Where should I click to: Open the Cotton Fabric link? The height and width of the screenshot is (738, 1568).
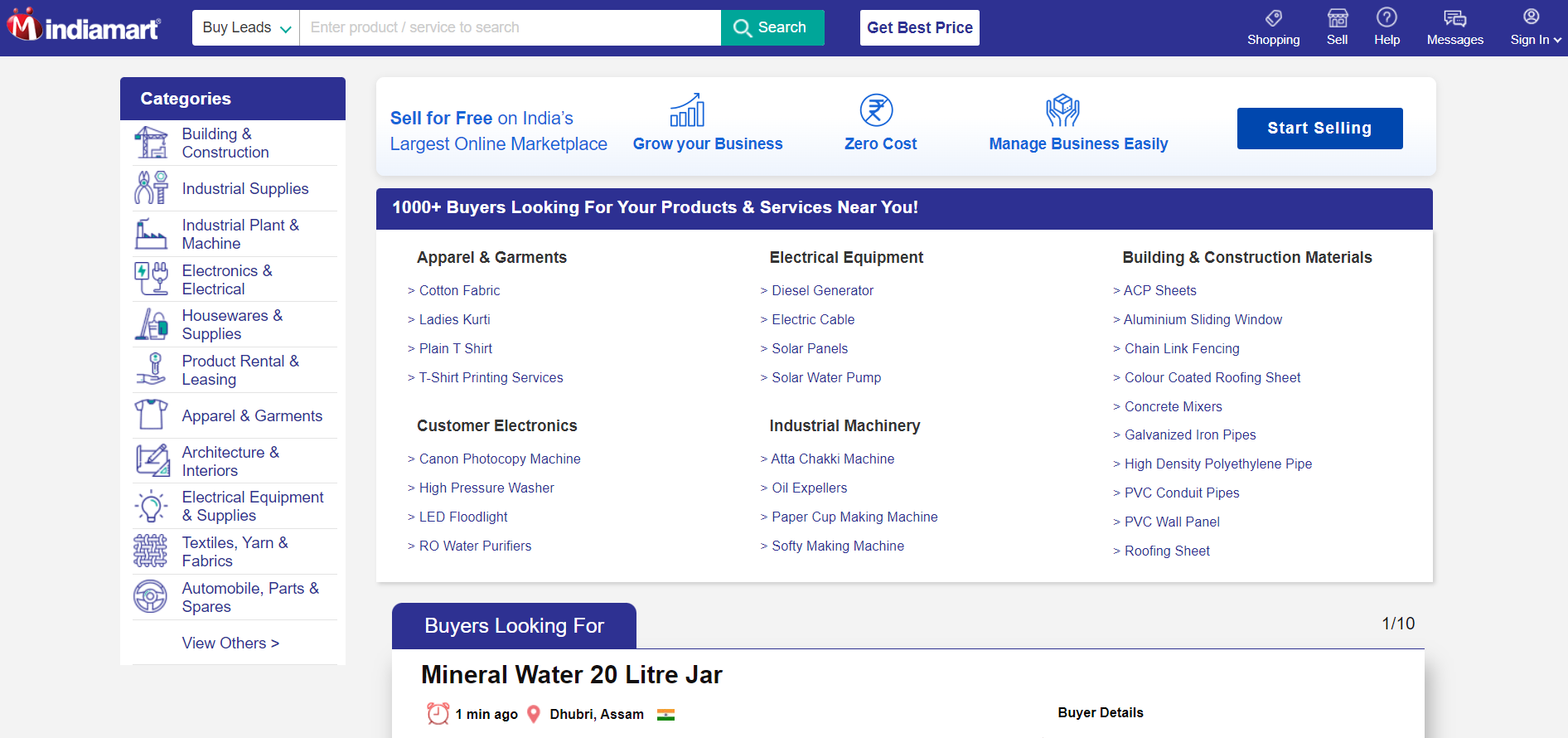pyautogui.click(x=459, y=290)
